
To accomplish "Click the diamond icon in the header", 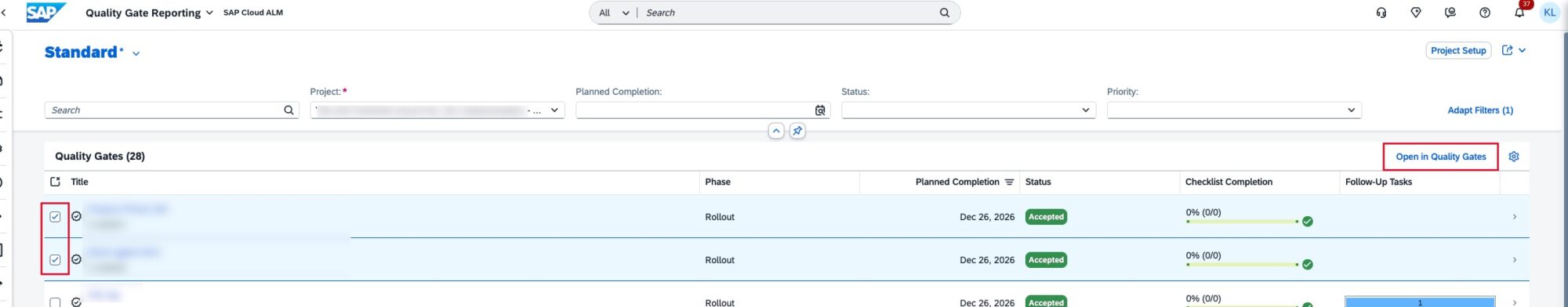I will (x=1416, y=13).
